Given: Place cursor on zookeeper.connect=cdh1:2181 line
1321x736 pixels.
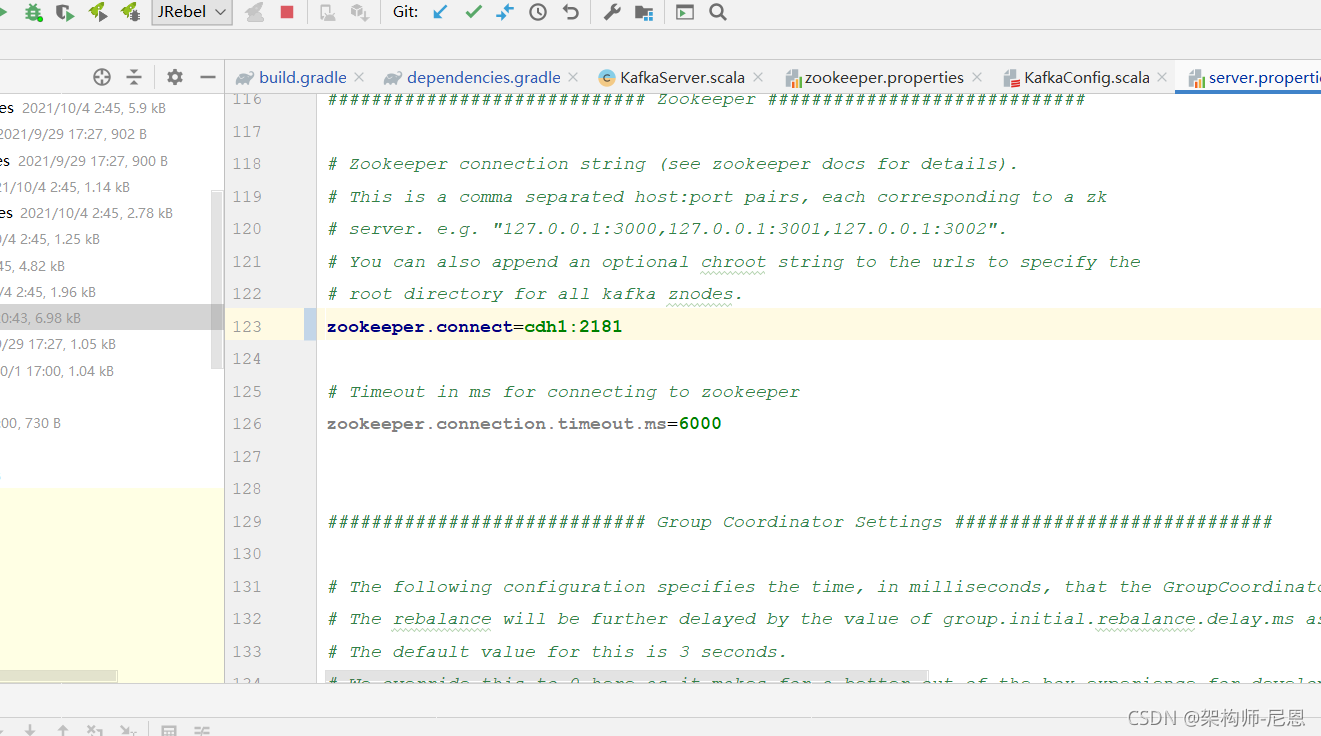Looking at the screenshot, I should pos(474,326).
